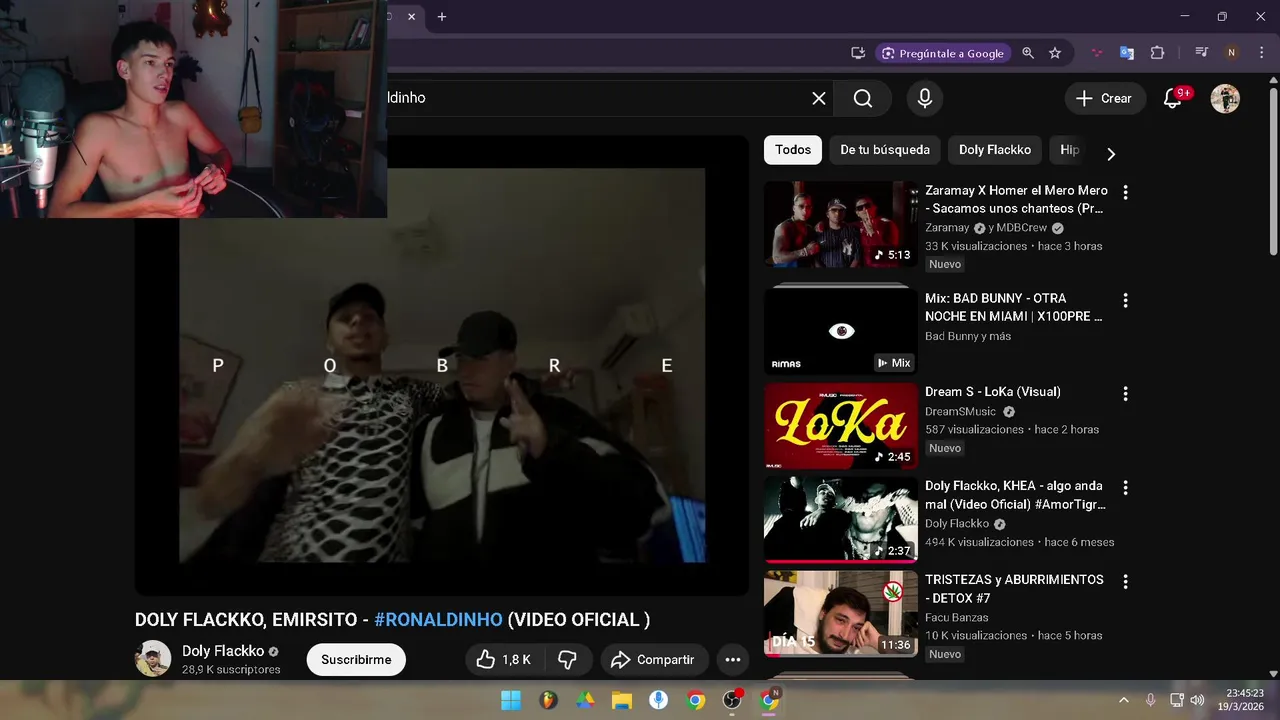The image size is (1280, 720).
Task: Open OBS Studio from the taskbar
Action: tap(733, 700)
